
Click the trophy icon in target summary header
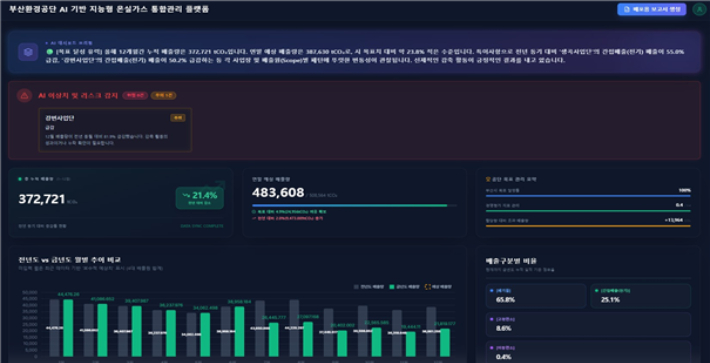pos(488,179)
